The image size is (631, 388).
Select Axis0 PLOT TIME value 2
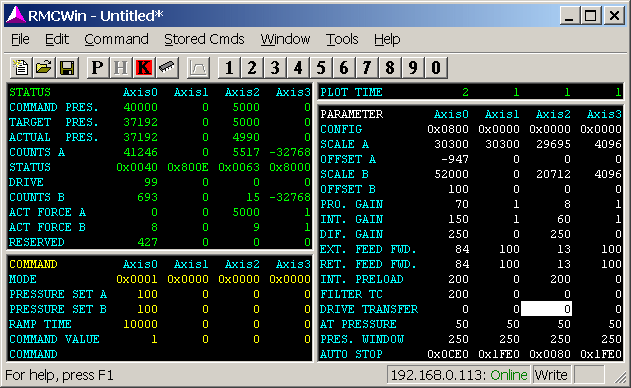click(x=465, y=92)
